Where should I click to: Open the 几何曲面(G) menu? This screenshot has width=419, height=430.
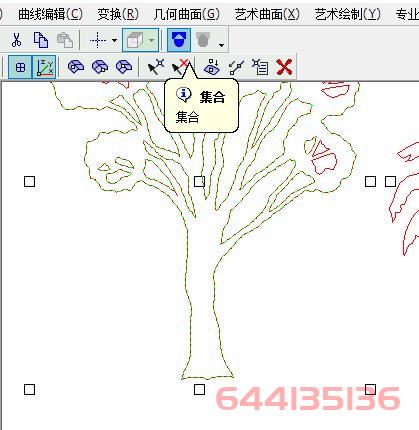(187, 14)
